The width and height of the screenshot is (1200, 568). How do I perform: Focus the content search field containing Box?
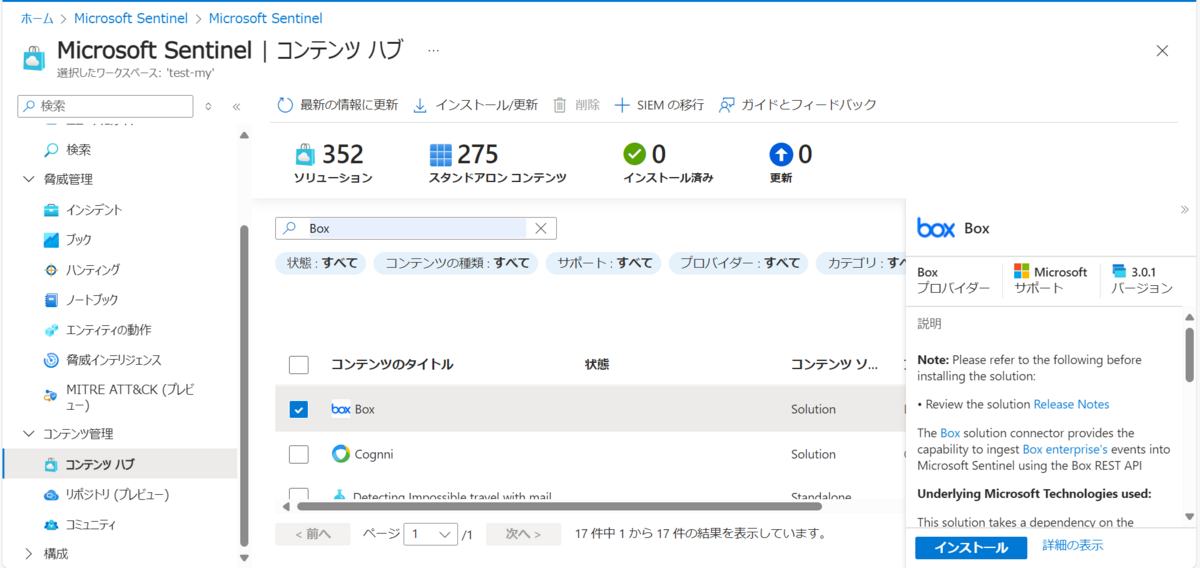click(x=416, y=228)
